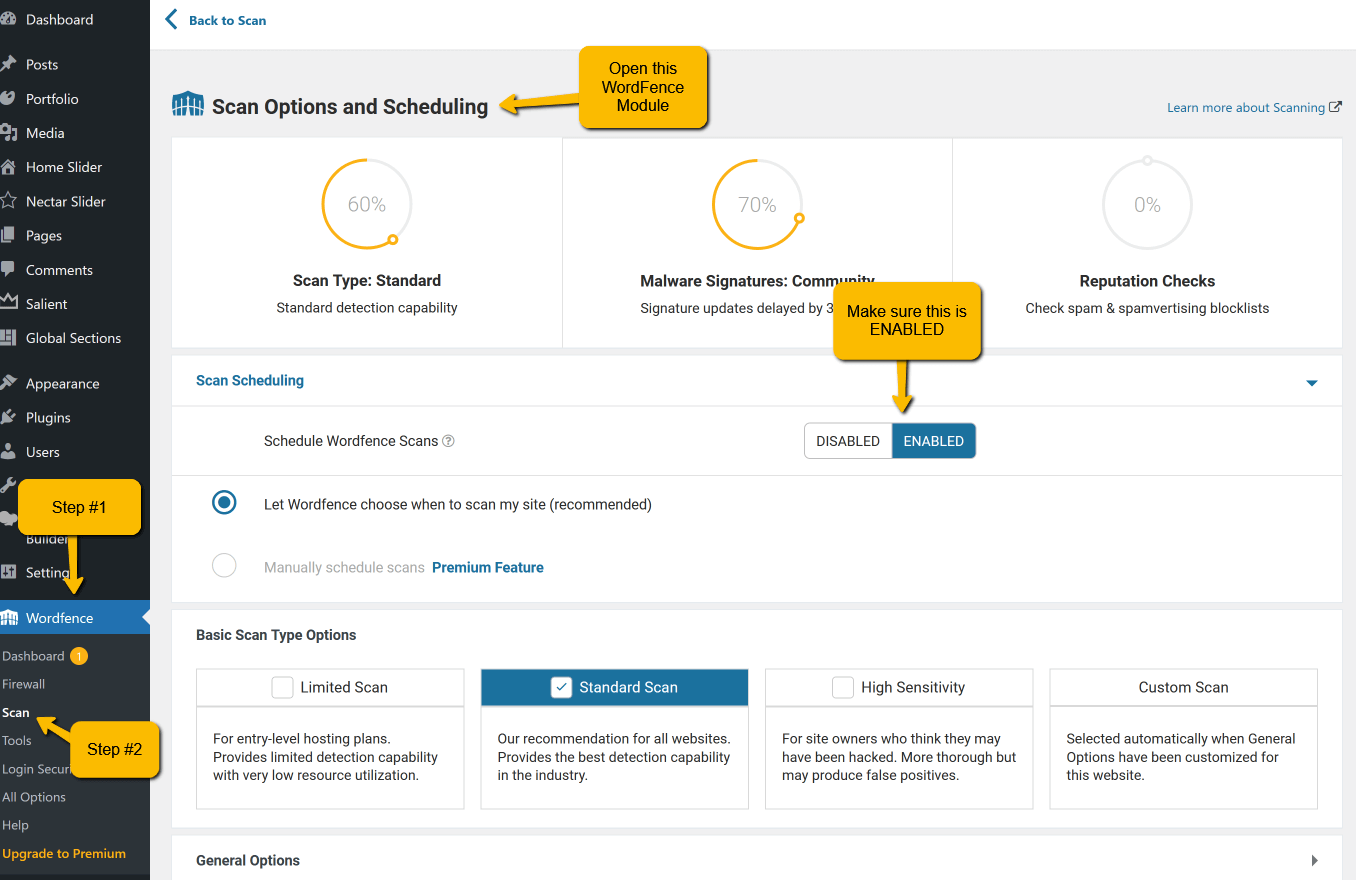The image size is (1356, 880).
Task: Click the external link icon after Learn more
Action: (x=1335, y=107)
